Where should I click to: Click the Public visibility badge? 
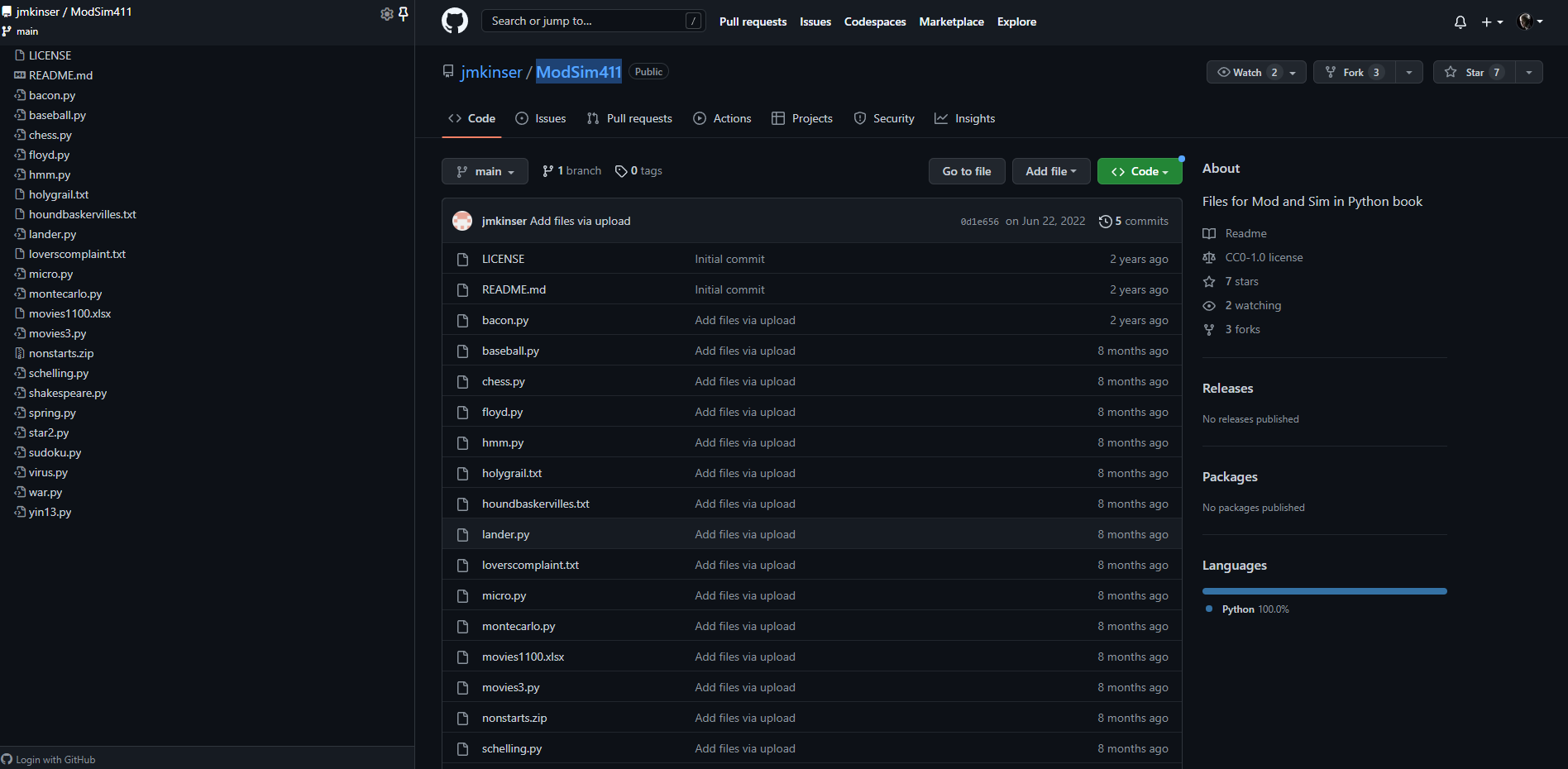pyautogui.click(x=648, y=72)
